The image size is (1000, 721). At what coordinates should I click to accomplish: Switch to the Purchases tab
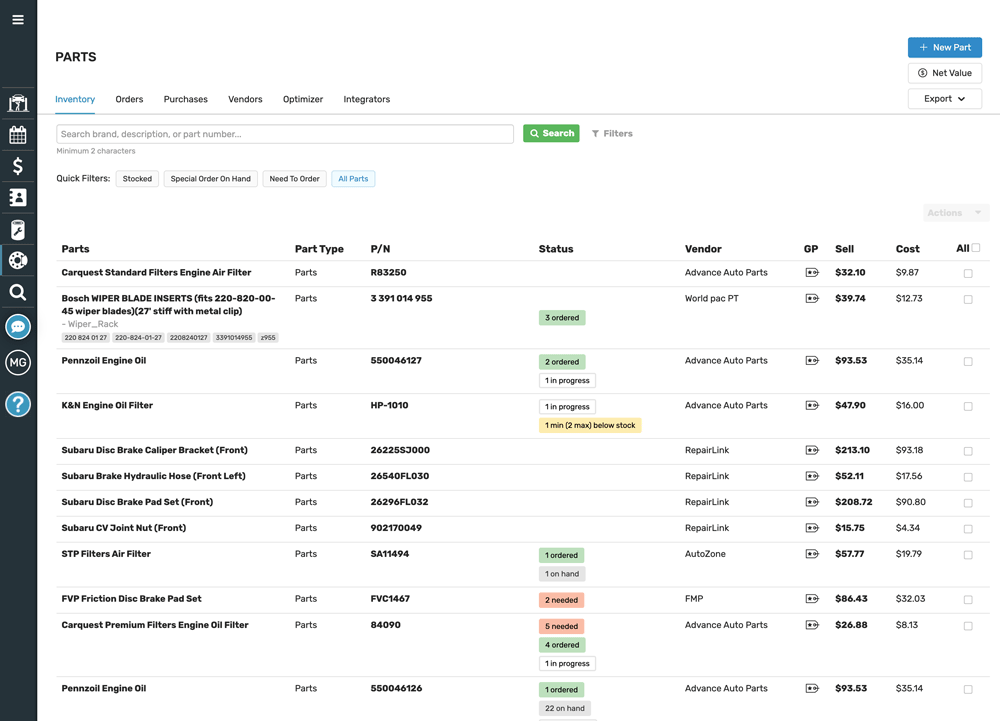coord(186,99)
